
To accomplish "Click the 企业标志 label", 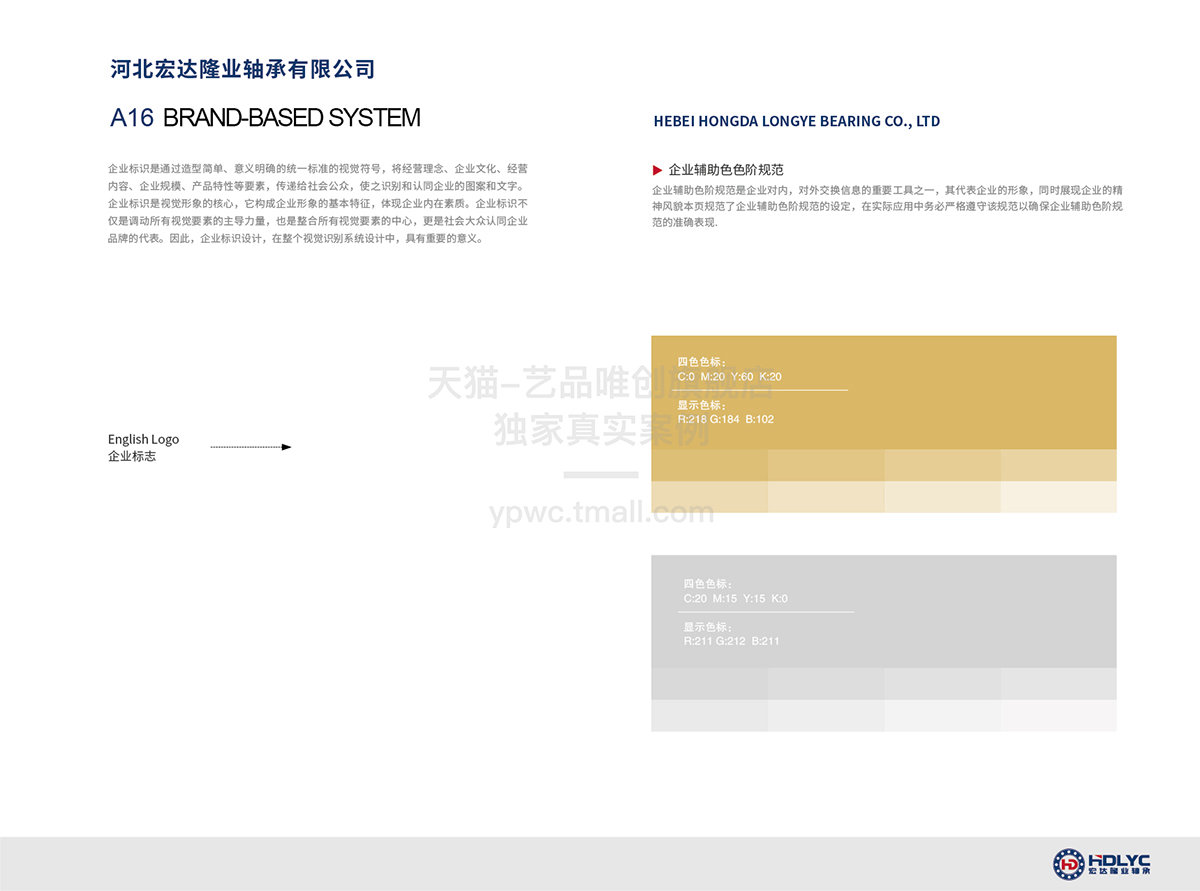I will 132,457.
